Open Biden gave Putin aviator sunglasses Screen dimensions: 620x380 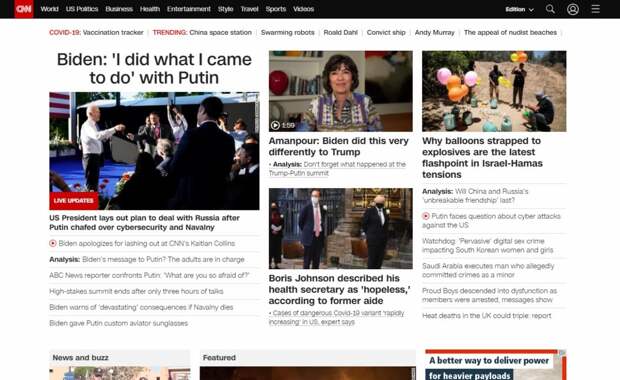coord(119,323)
